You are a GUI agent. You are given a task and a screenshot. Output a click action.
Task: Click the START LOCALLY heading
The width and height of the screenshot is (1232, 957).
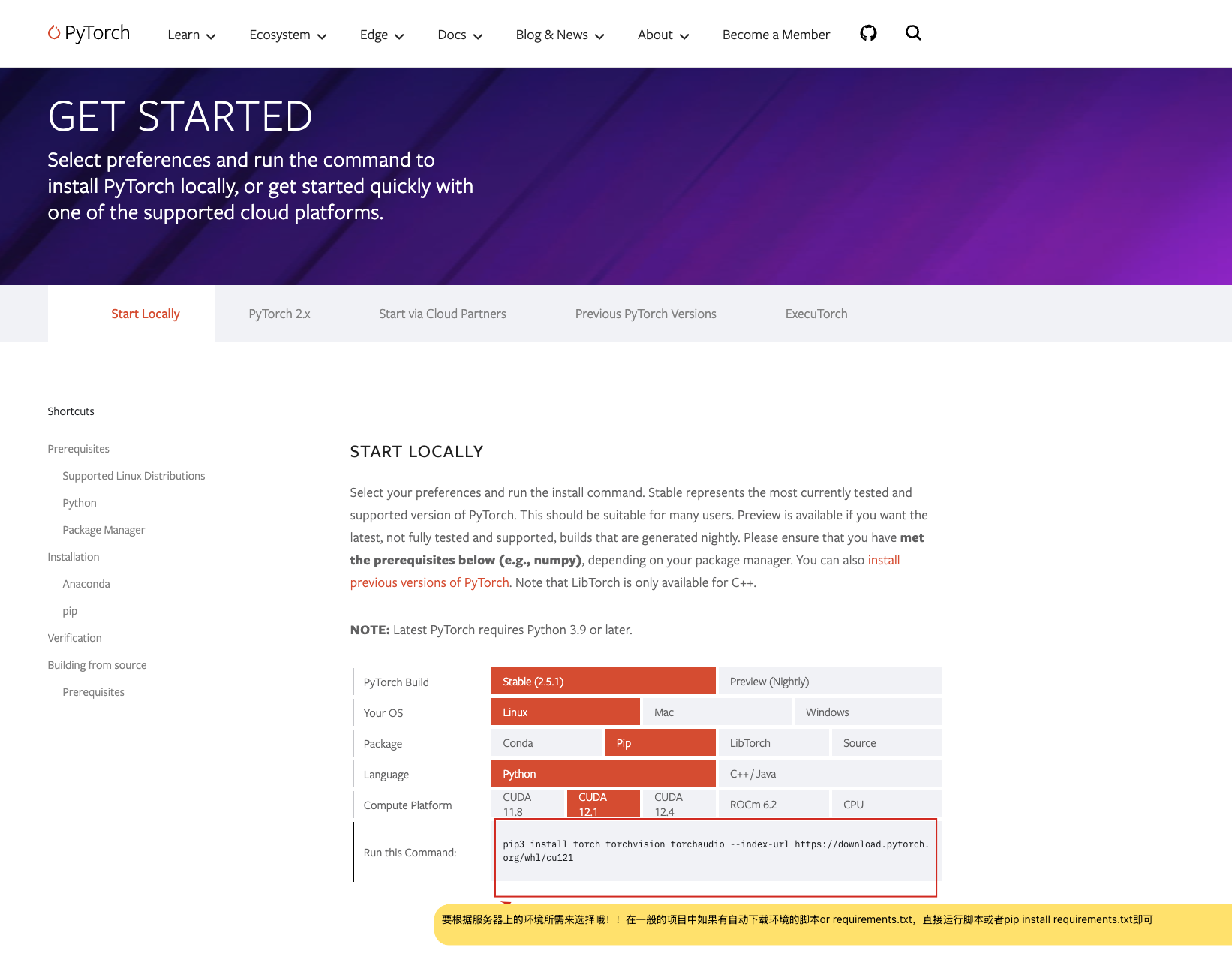tap(416, 451)
